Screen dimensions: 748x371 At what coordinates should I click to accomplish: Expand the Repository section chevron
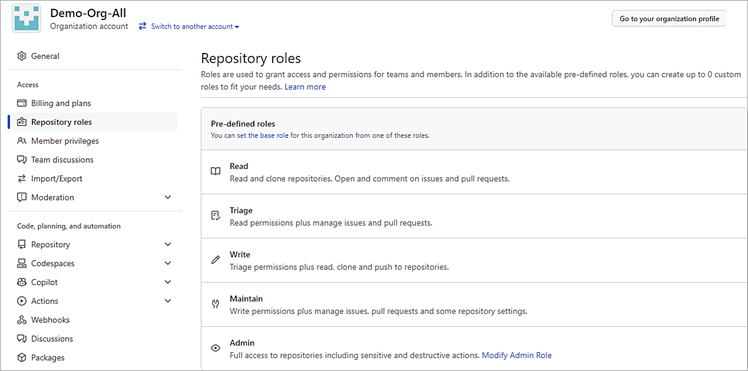[168, 244]
